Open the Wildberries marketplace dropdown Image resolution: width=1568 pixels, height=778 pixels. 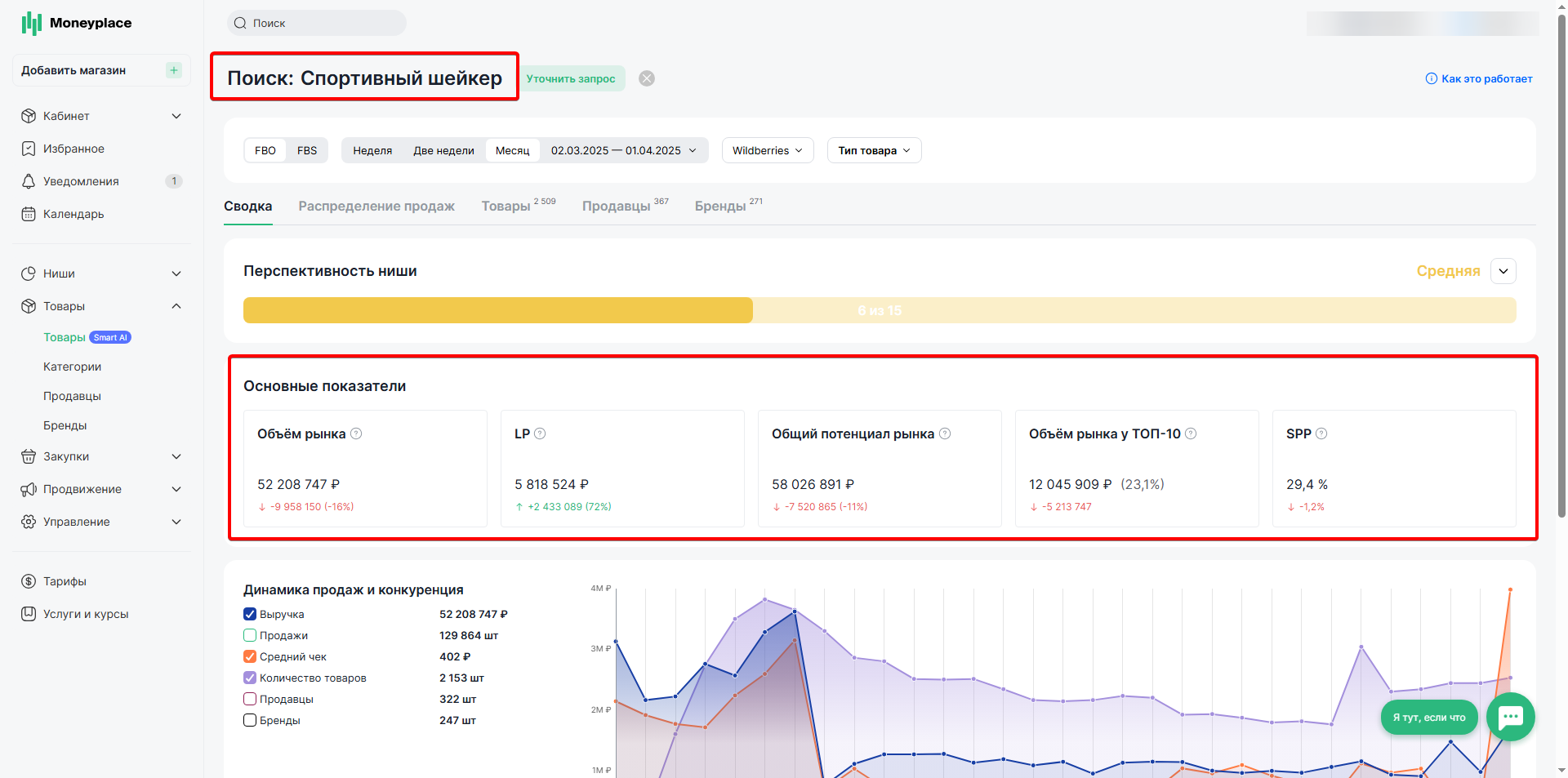click(x=768, y=150)
